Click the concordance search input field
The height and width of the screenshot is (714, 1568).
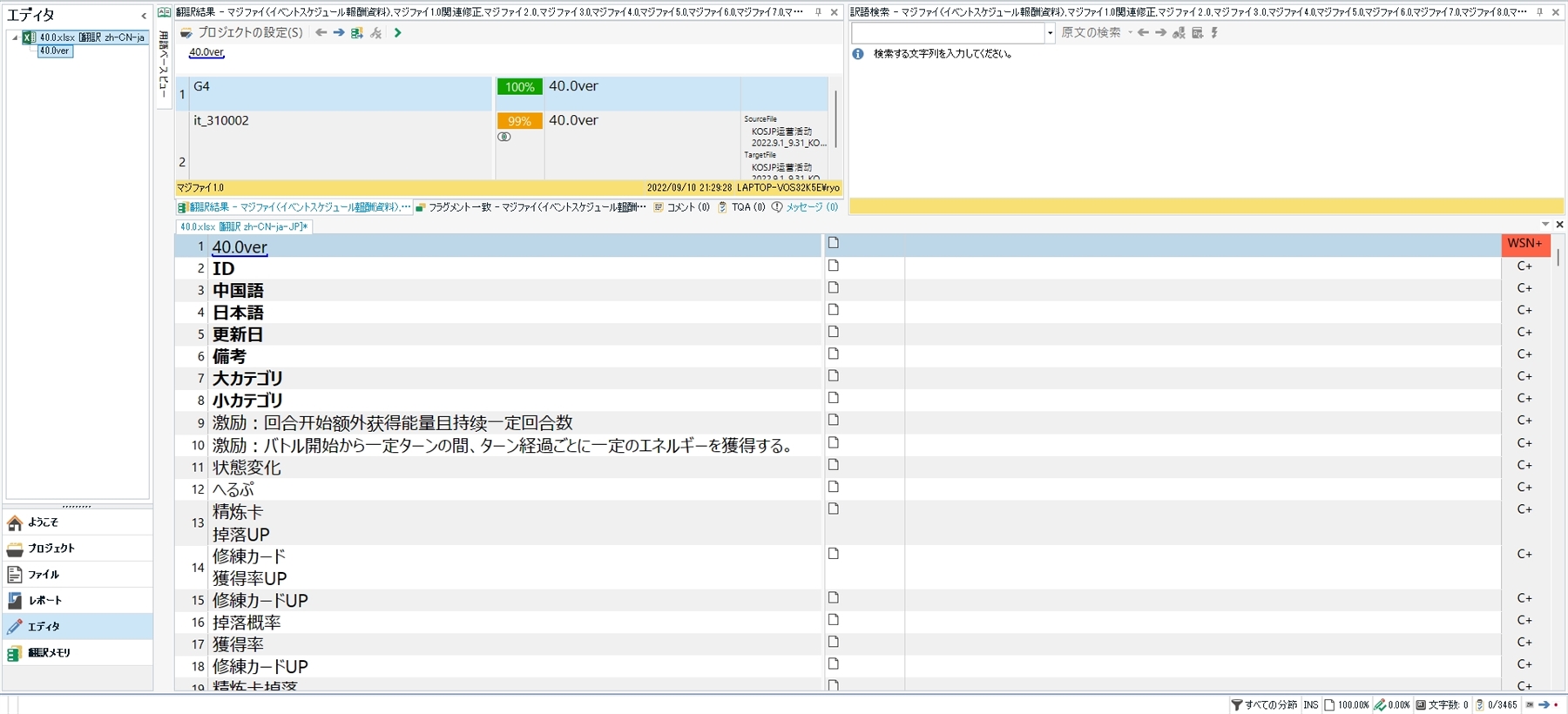tap(947, 33)
